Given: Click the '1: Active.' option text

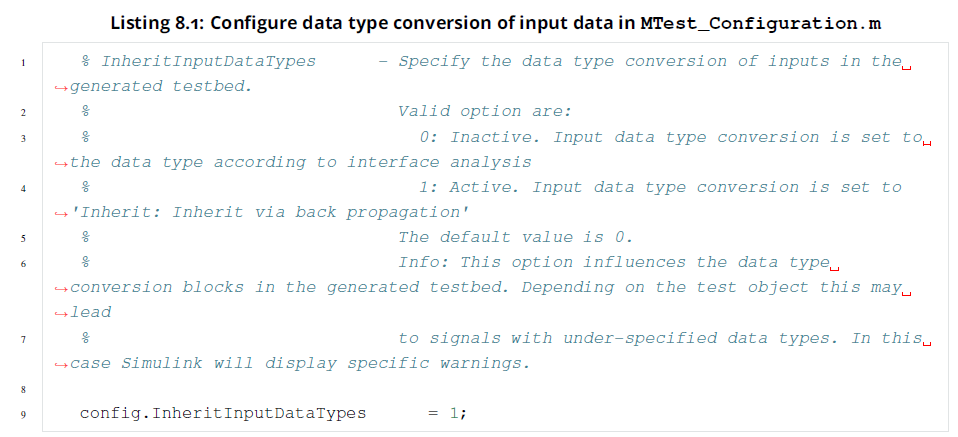Looking at the screenshot, I should click(470, 187).
